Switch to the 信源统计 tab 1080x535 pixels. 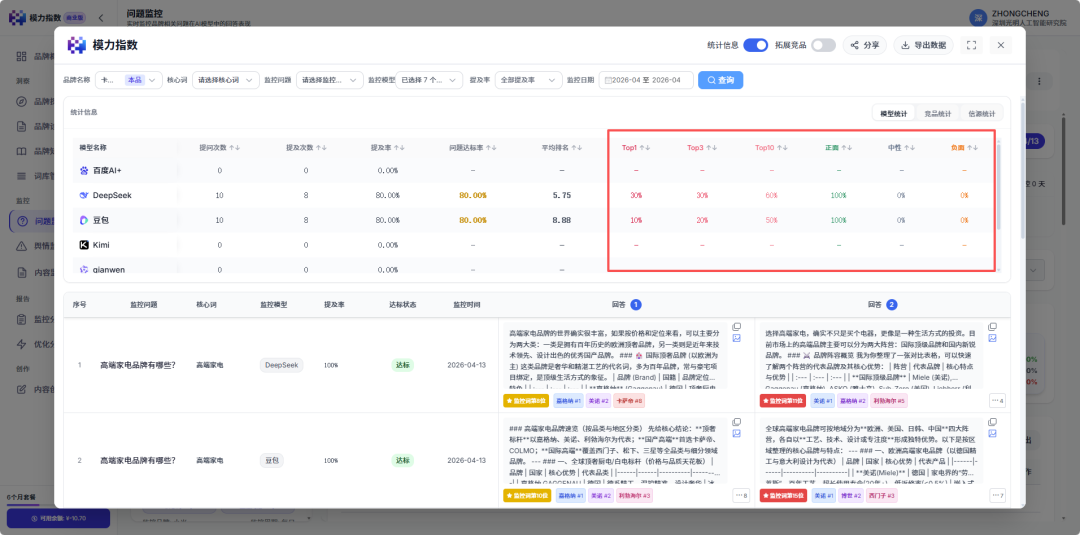click(x=982, y=113)
